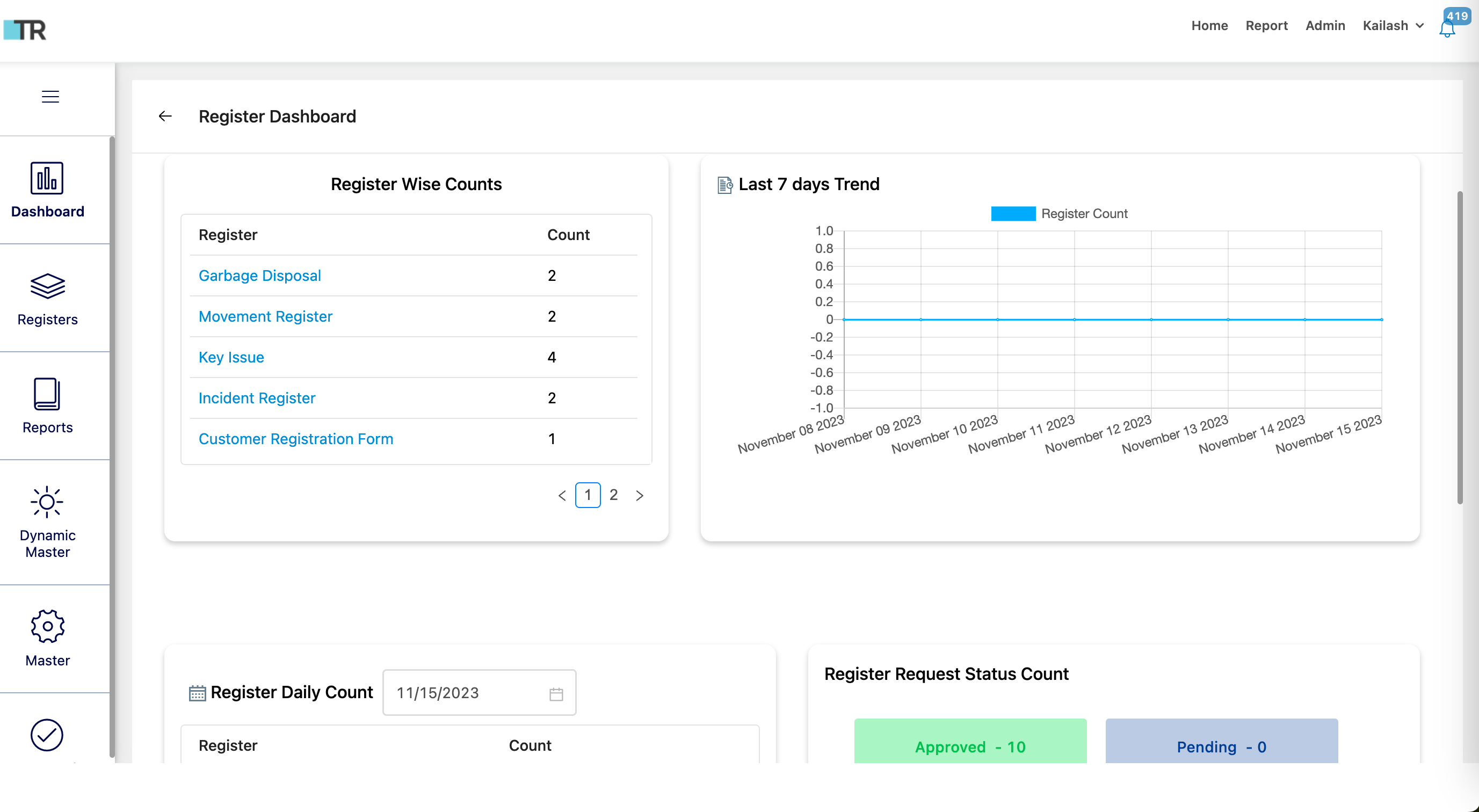Open Reports from the left sidebar
Image resolution: width=1479 pixels, height=812 pixels.
[47, 406]
